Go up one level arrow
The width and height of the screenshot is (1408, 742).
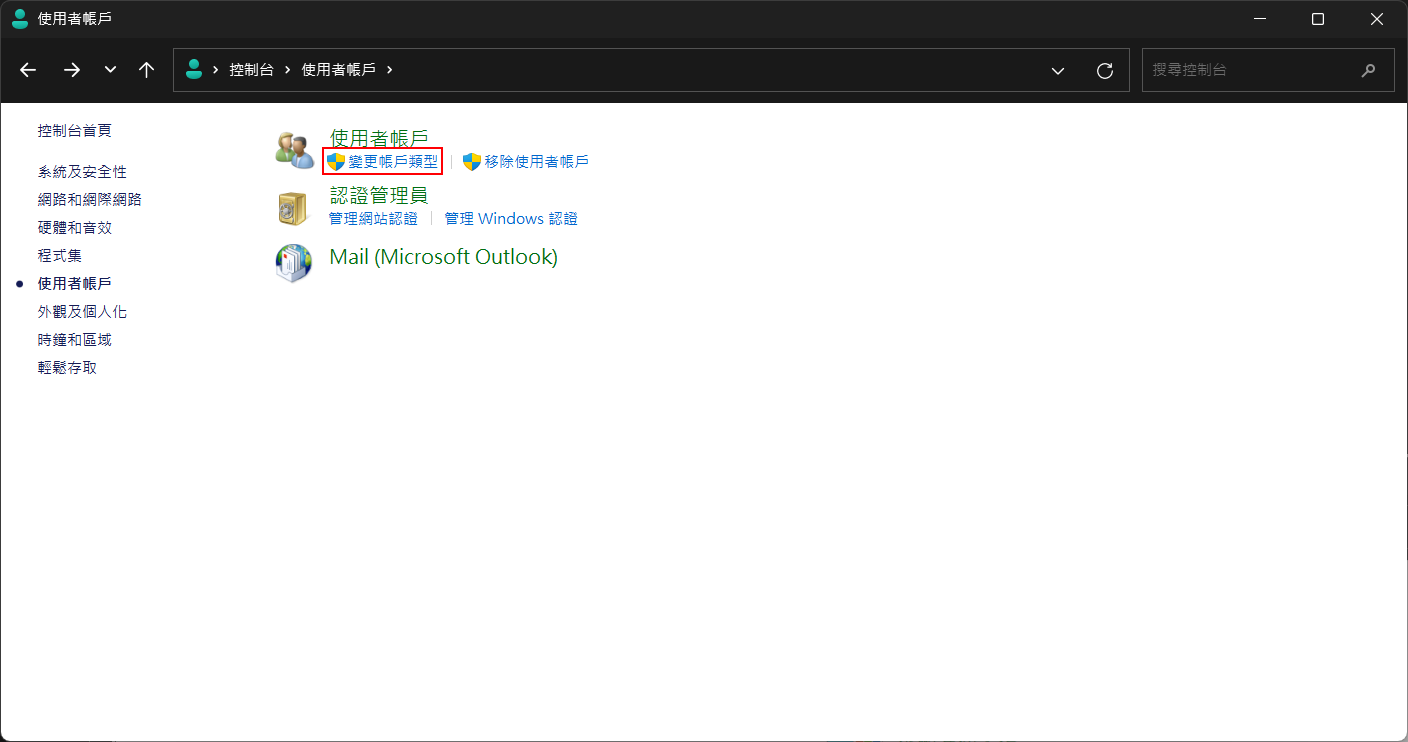147,70
